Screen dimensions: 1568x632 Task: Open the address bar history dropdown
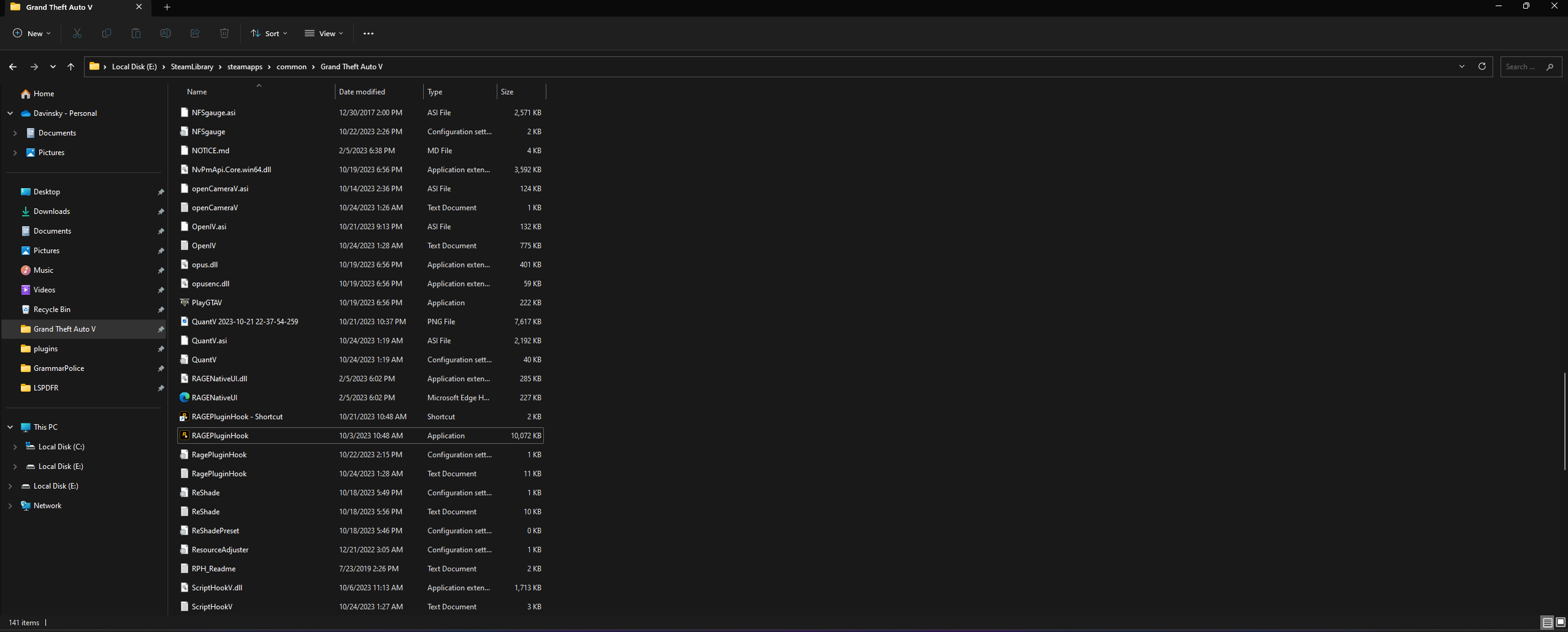point(1462,66)
